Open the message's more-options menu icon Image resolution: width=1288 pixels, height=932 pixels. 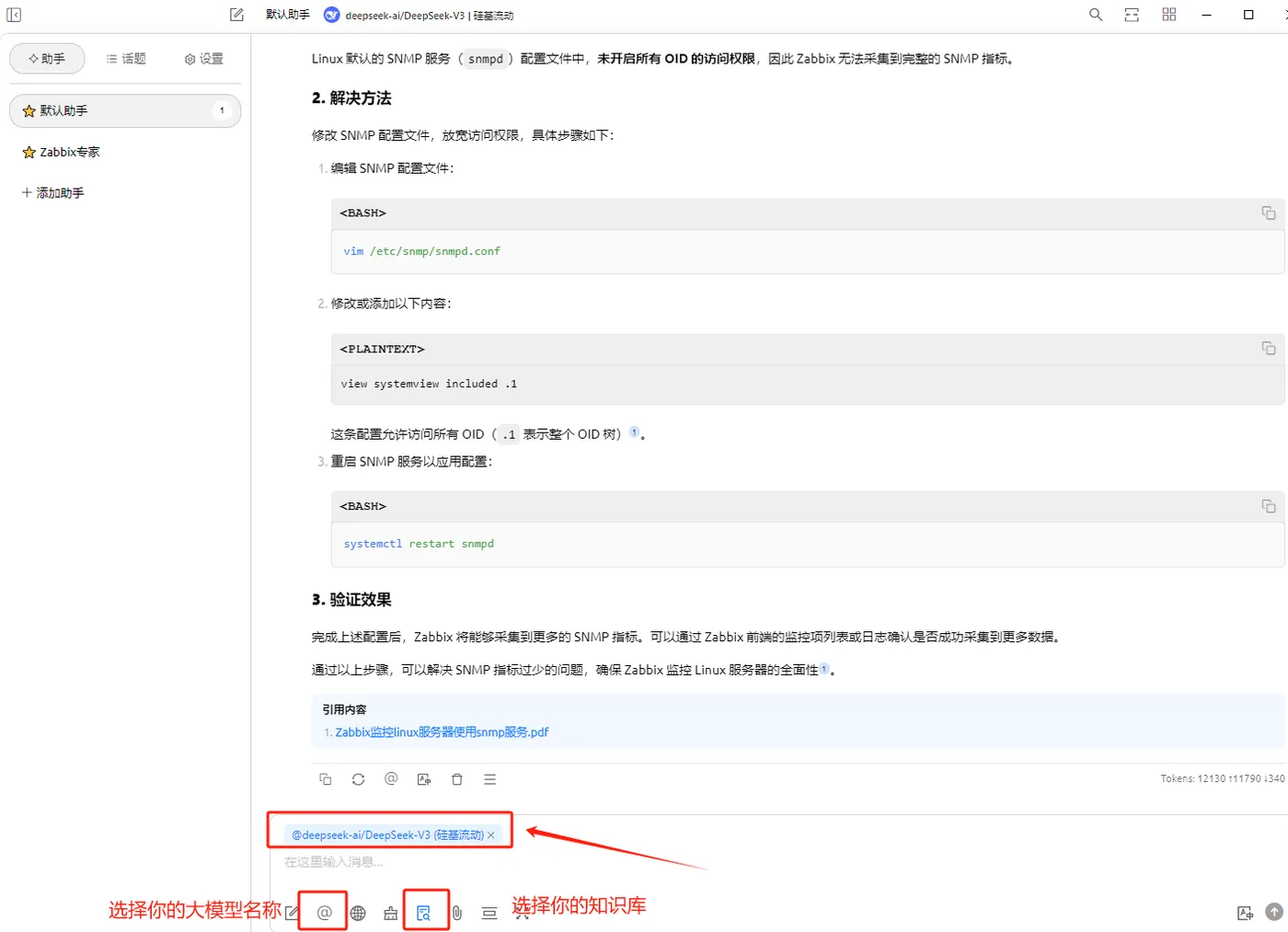(489, 779)
